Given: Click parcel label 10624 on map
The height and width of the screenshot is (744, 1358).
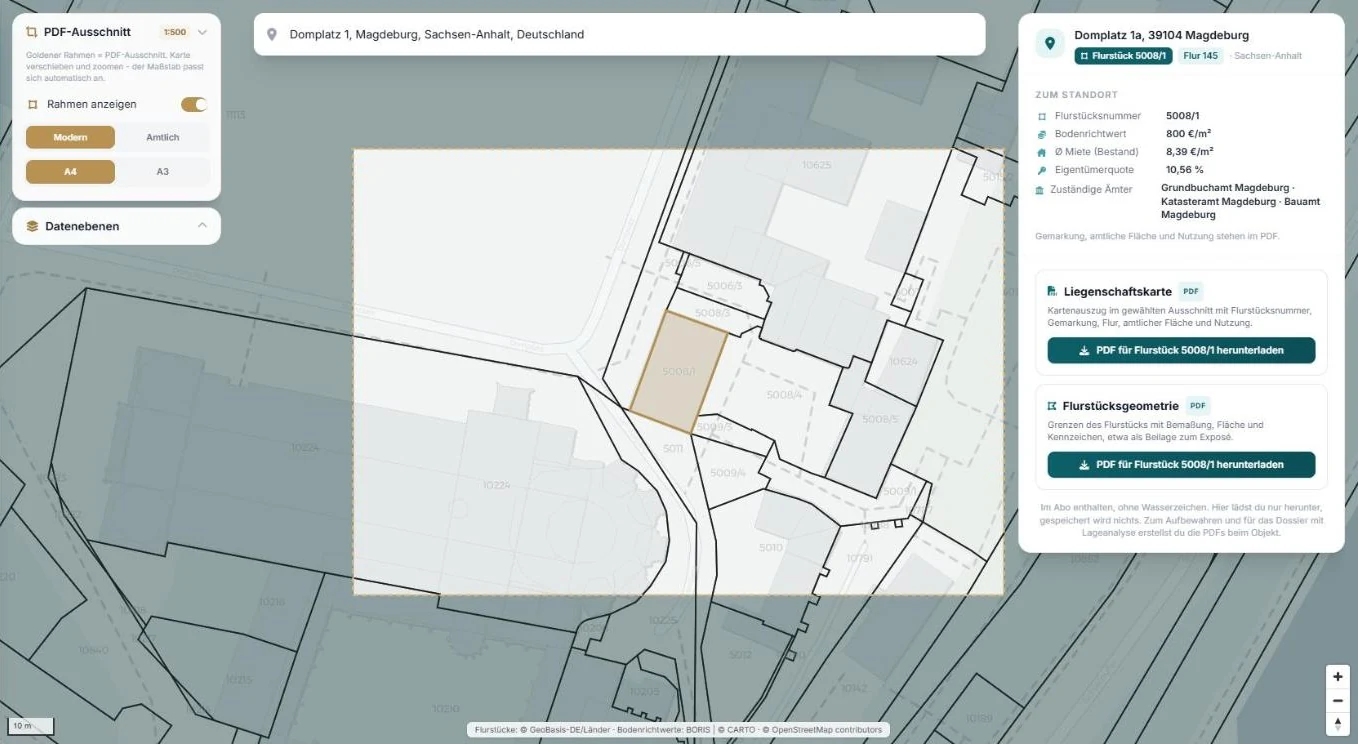Looking at the screenshot, I should (903, 361).
